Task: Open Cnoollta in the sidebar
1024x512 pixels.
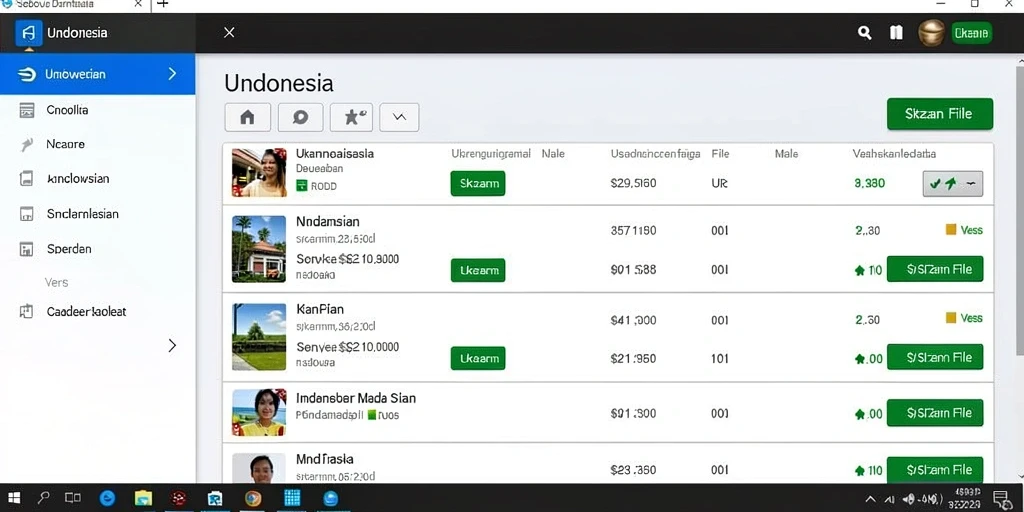Action: coord(67,110)
